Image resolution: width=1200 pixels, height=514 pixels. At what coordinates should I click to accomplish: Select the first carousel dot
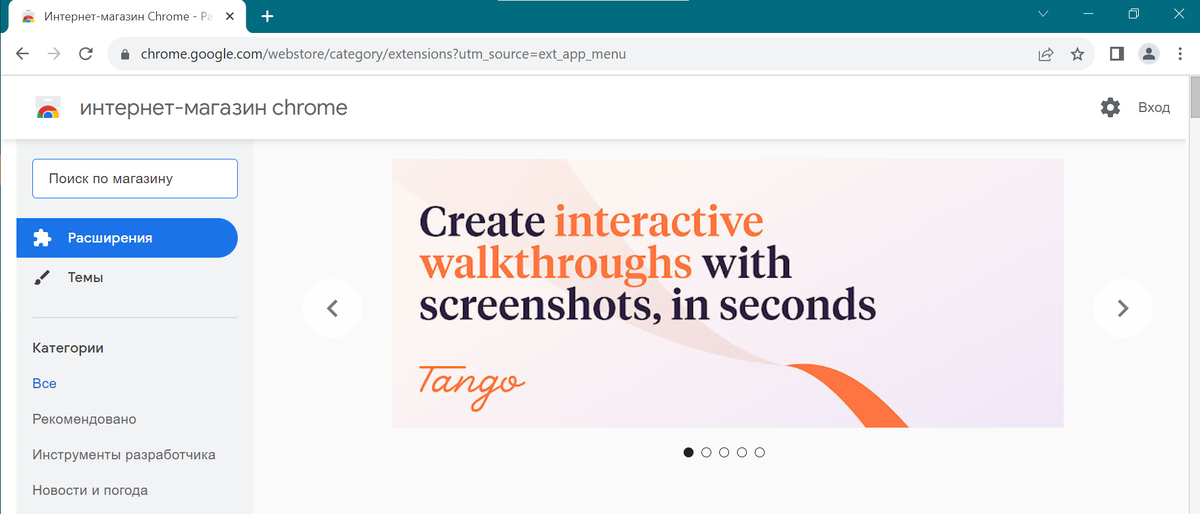coord(688,453)
